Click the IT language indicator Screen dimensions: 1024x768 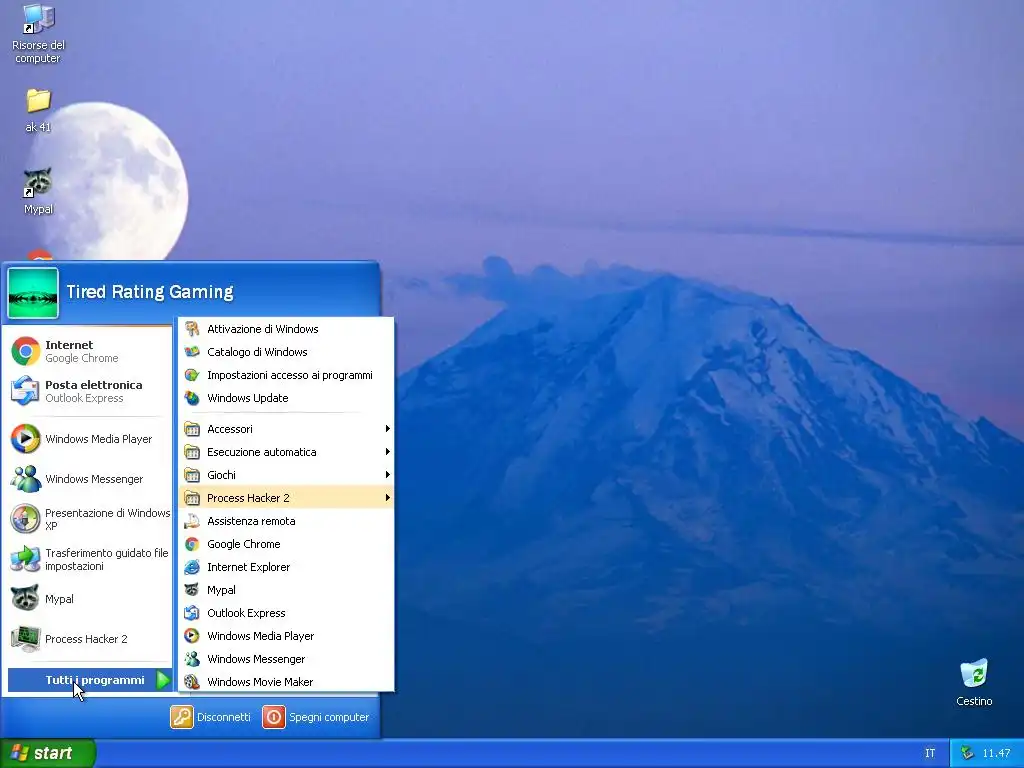pos(930,753)
